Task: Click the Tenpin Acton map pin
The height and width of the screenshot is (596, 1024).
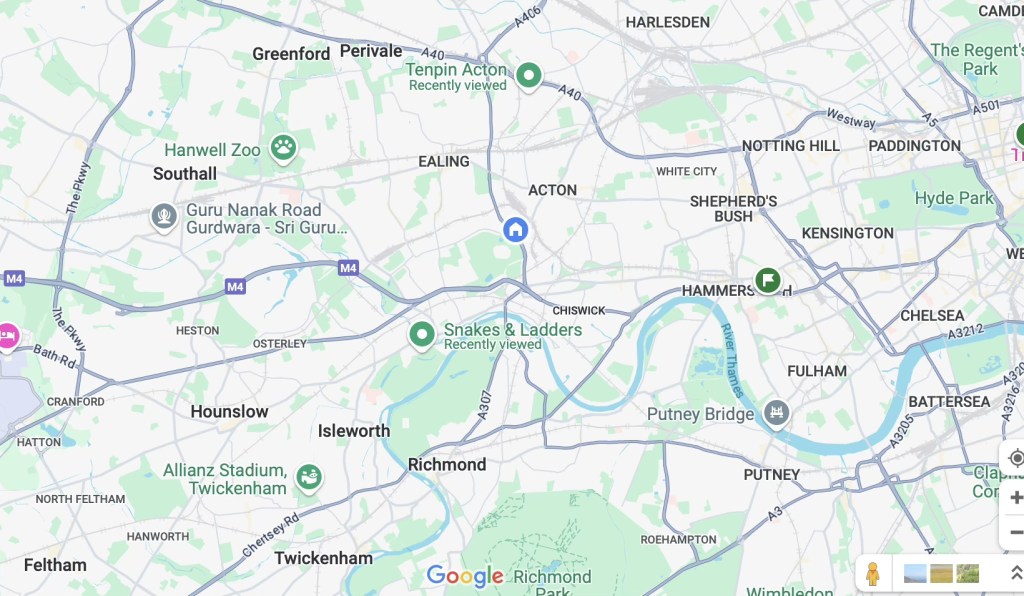Action: [x=528, y=76]
